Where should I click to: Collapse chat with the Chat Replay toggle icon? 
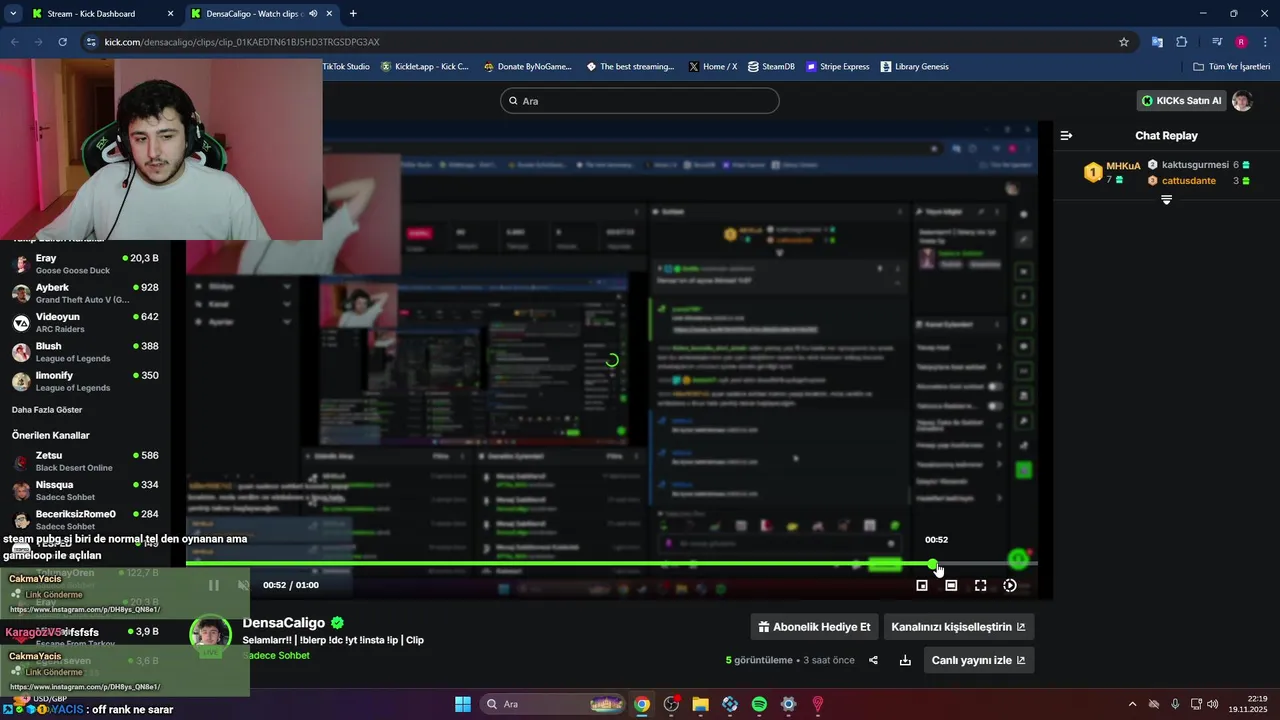(x=1066, y=135)
